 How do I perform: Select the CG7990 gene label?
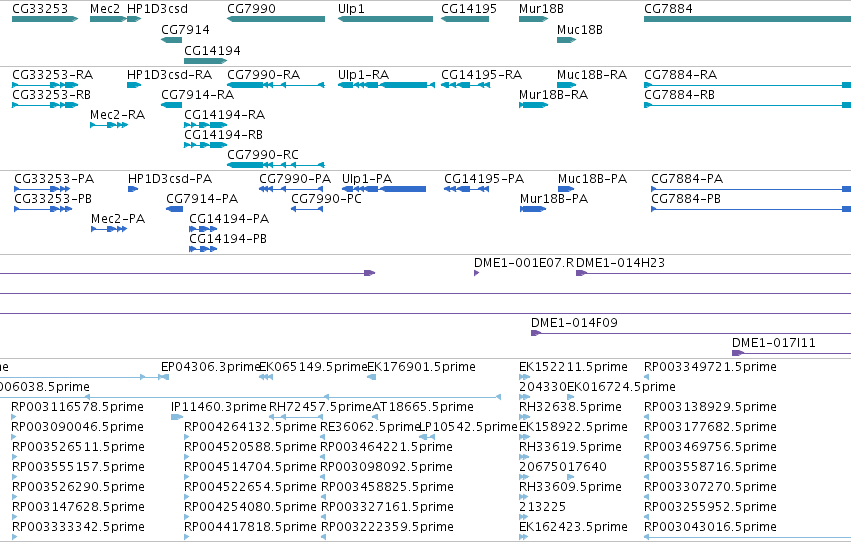click(x=251, y=9)
